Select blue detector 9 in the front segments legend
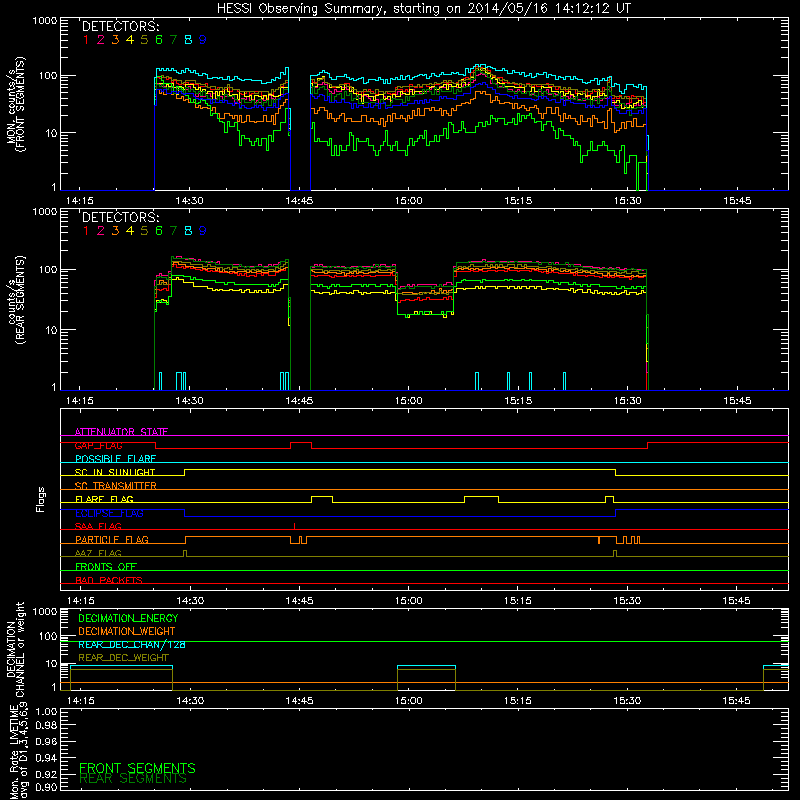The image size is (800, 800). (203, 40)
